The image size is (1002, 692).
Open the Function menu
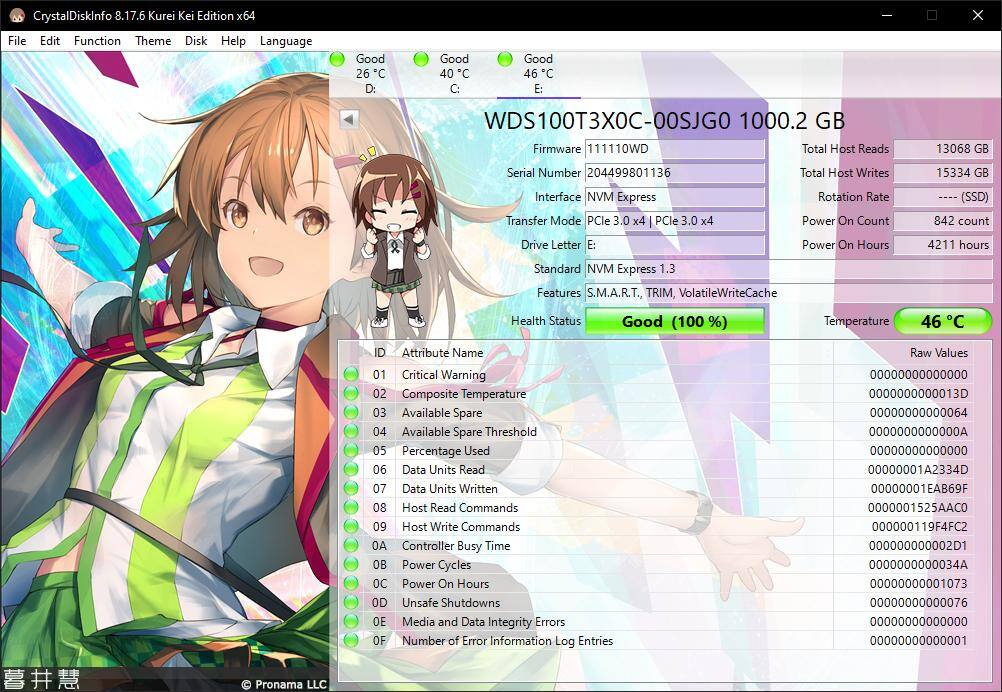click(96, 41)
